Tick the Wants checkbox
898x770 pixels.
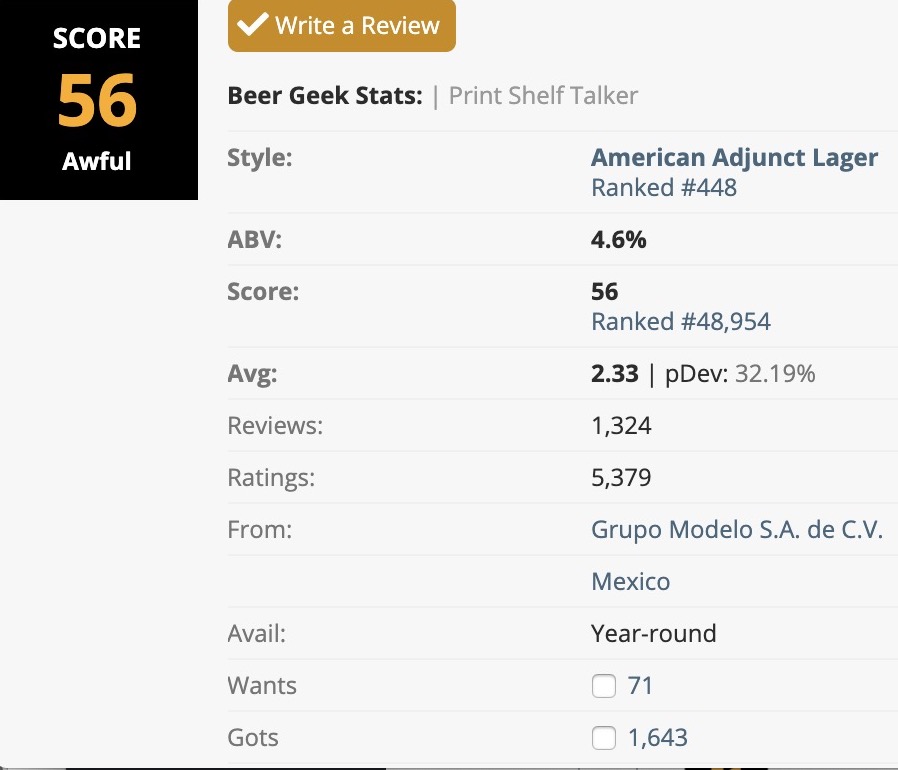click(x=604, y=686)
